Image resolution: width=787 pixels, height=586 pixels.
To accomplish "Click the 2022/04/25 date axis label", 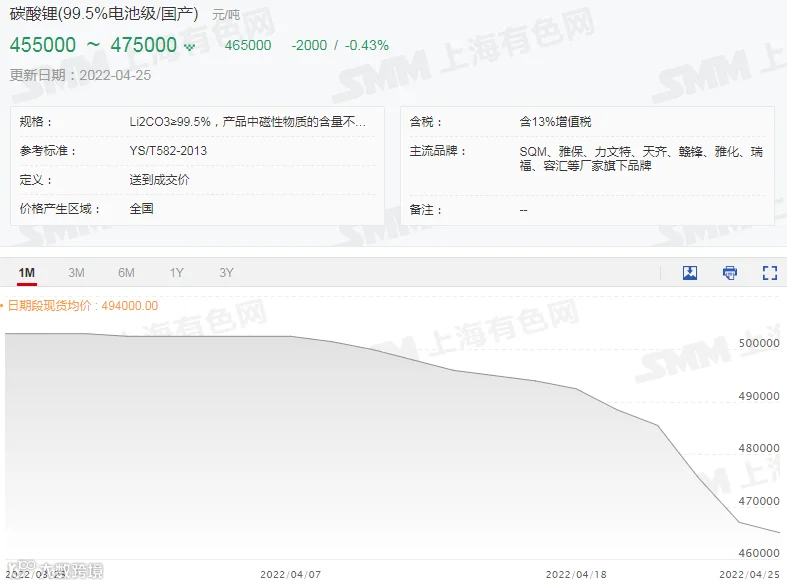I will pyautogui.click(x=749, y=574).
